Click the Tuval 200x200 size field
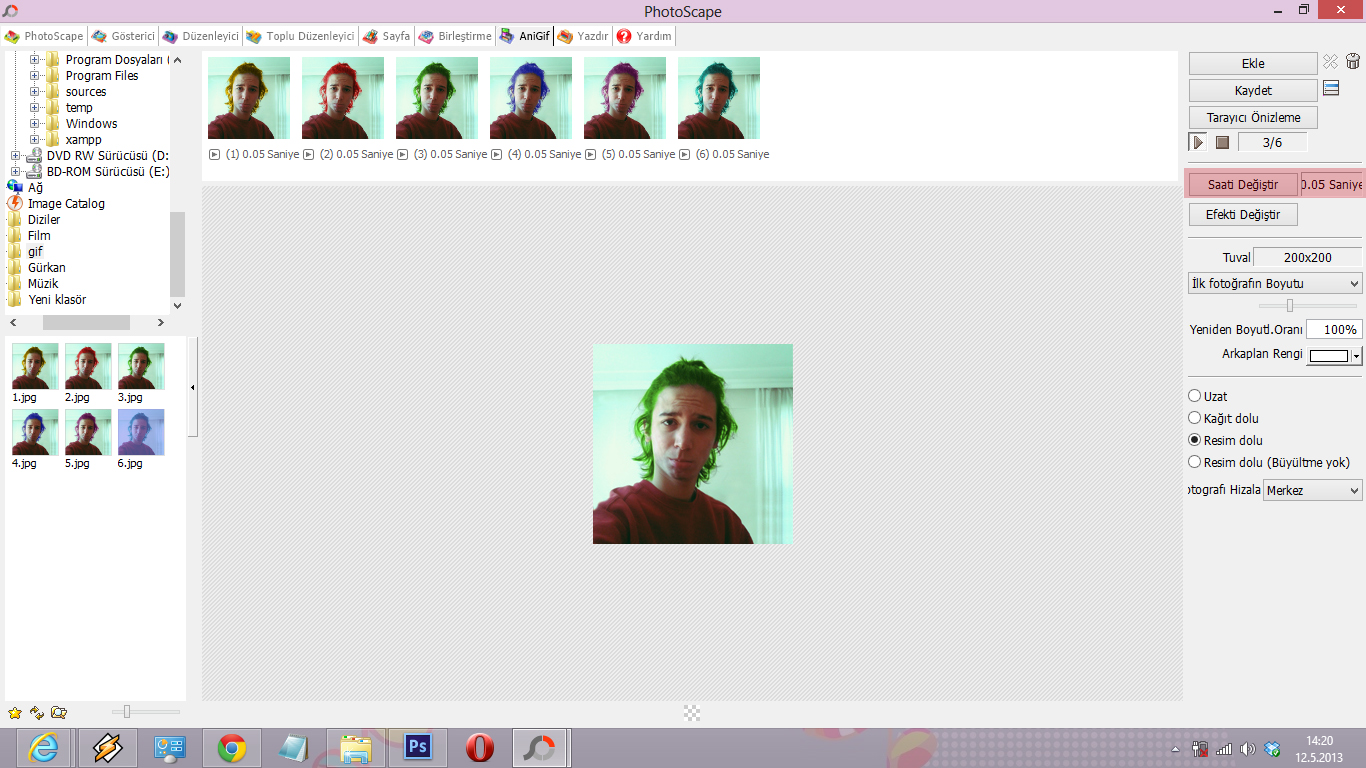This screenshot has height=768, width=1366. coord(1307,257)
